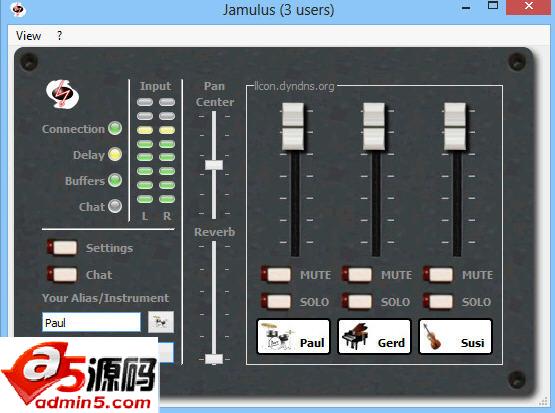Screen dimensions: 555x413
Task: Click Paul's drum kit icon
Action: [x=278, y=336]
